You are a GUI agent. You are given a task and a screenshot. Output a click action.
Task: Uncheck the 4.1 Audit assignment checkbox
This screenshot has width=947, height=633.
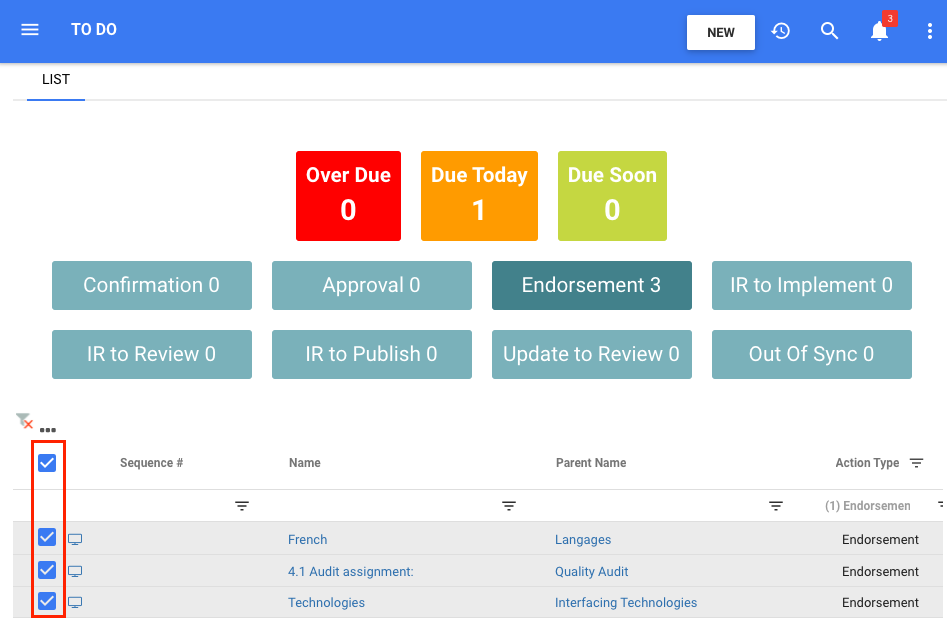47,570
